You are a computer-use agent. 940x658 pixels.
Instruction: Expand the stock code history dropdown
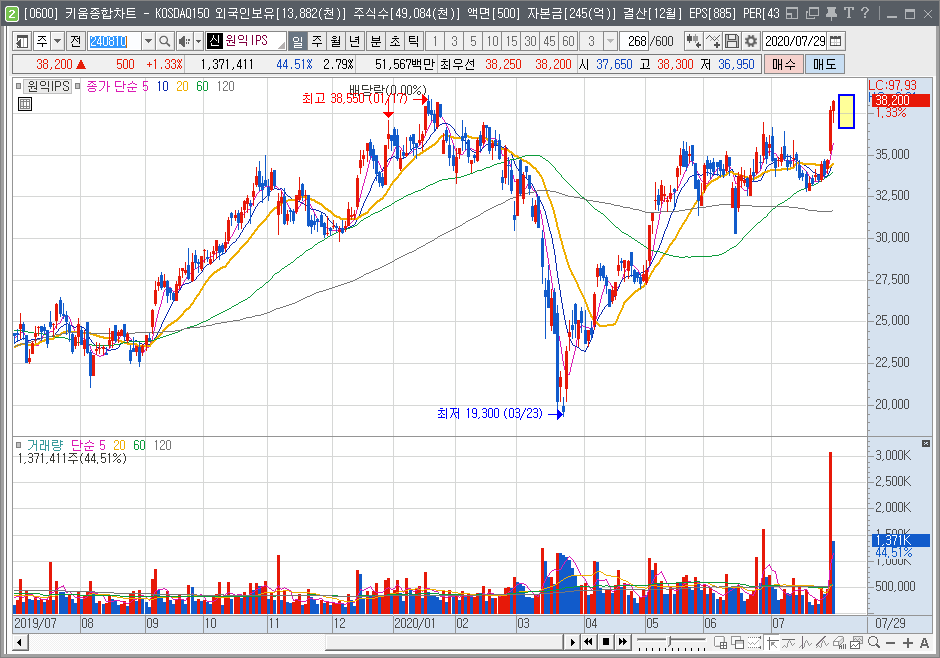click(x=148, y=41)
